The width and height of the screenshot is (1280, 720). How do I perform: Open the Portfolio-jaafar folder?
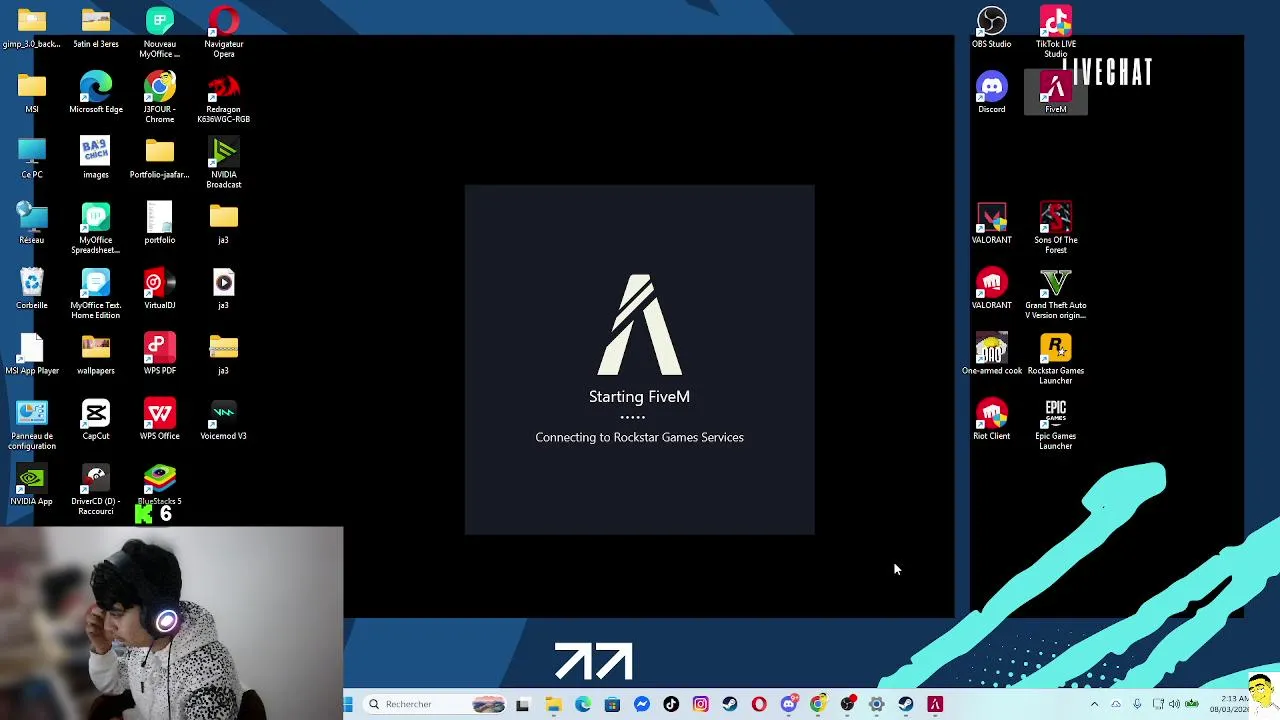pos(159,158)
